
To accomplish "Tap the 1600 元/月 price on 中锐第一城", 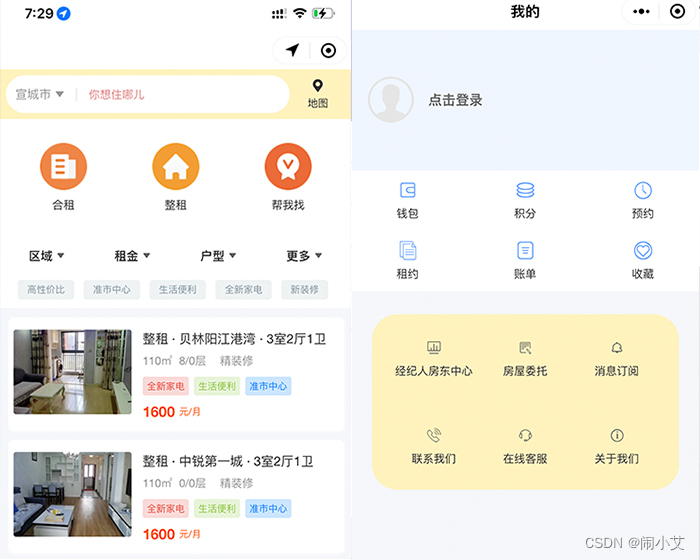I will tap(172, 534).
